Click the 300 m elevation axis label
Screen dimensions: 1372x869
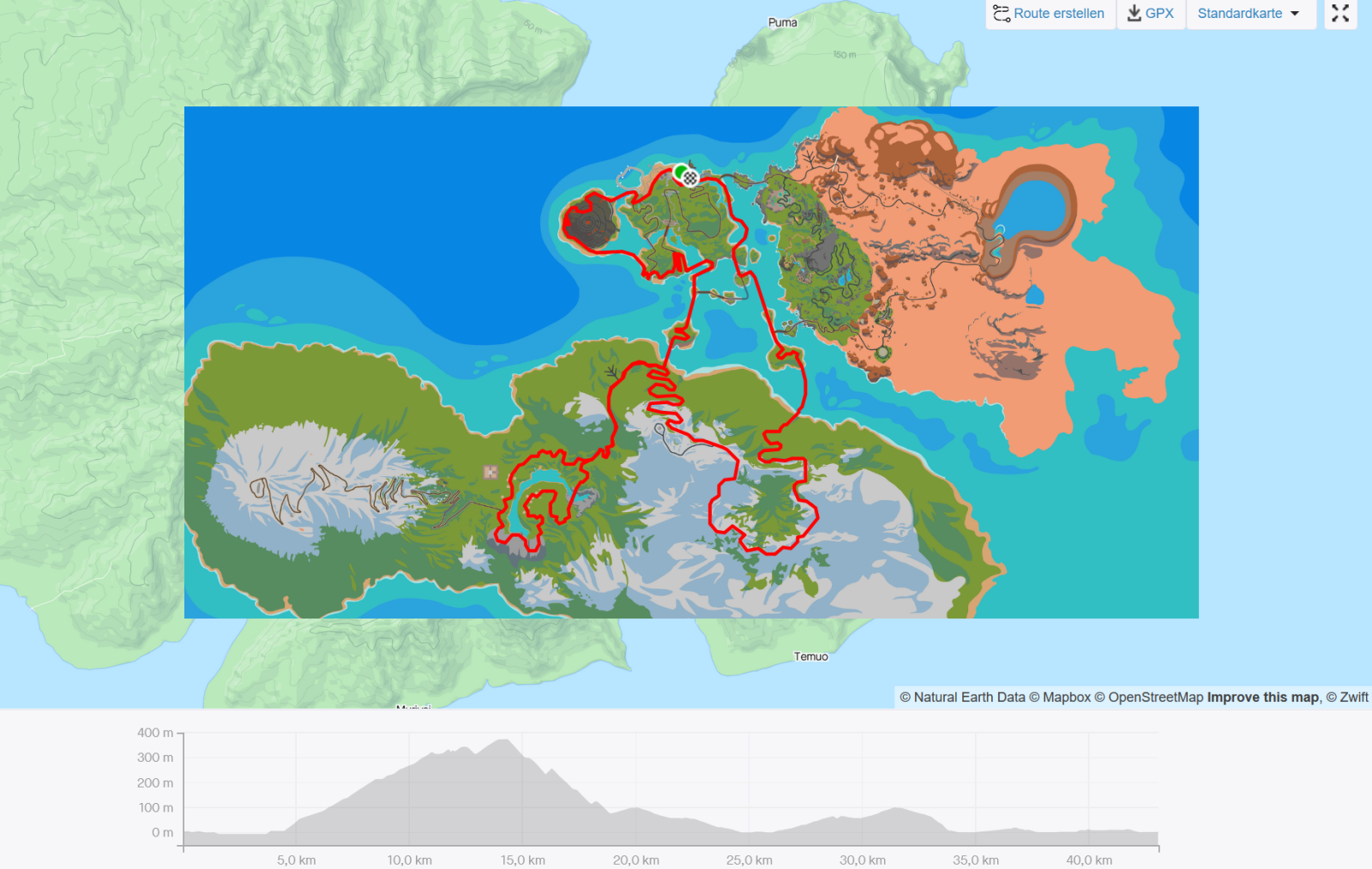tap(155, 757)
